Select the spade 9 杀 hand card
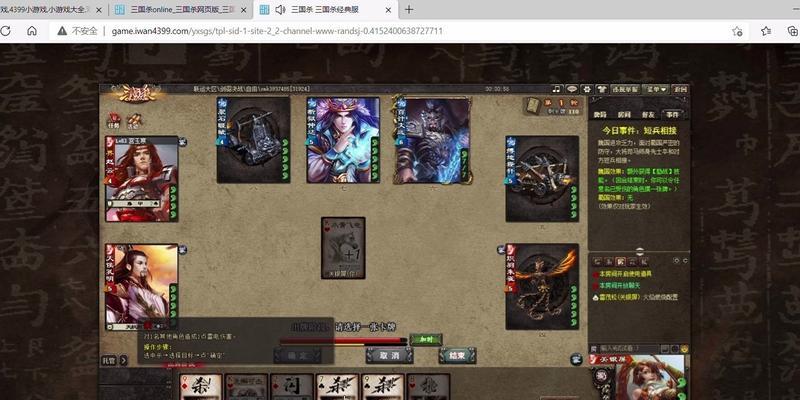The height and width of the screenshot is (400, 800). (x=382, y=387)
